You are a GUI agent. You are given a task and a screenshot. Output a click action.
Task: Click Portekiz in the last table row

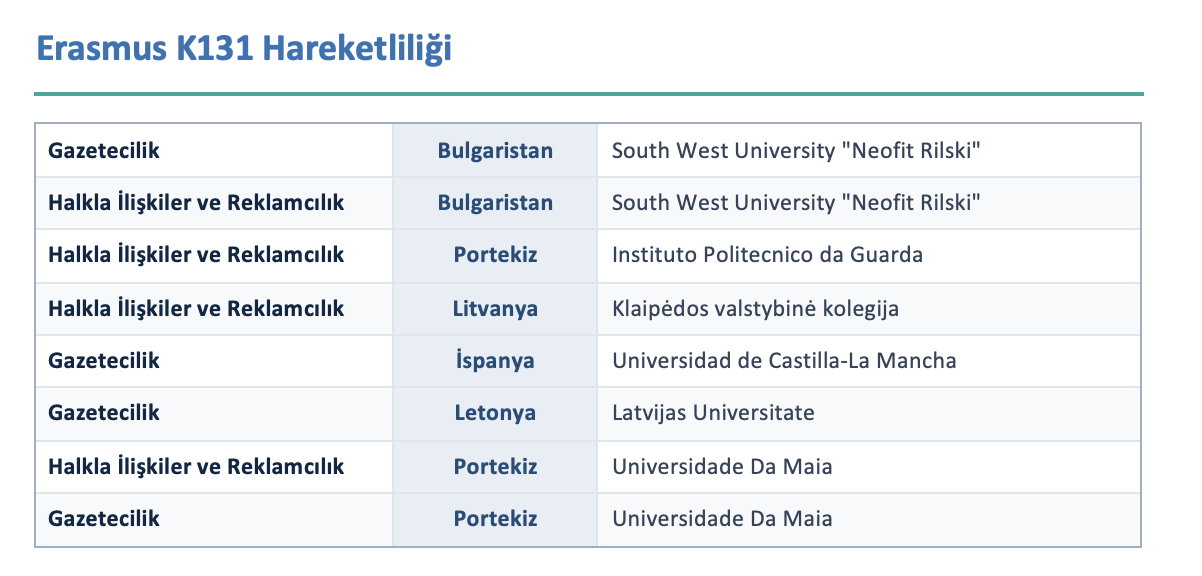pos(495,519)
